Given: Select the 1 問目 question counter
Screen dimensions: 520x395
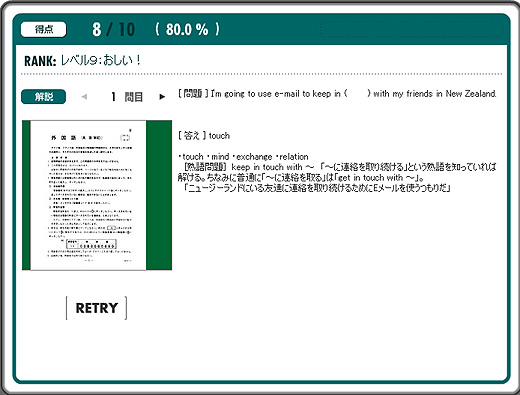Looking at the screenshot, I should coord(127,97).
